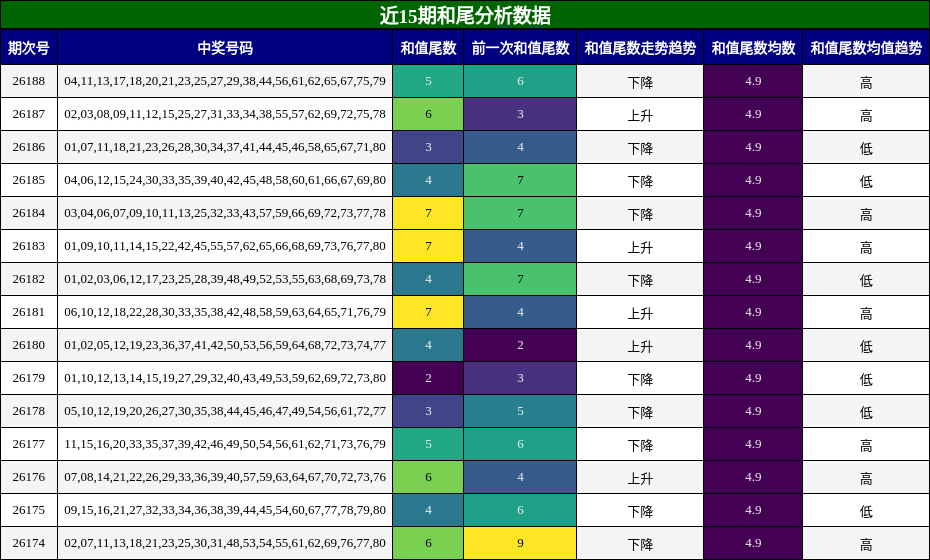Click 上升 trend in row 26176
Screen dimensions: 930x560
[x=640, y=477]
